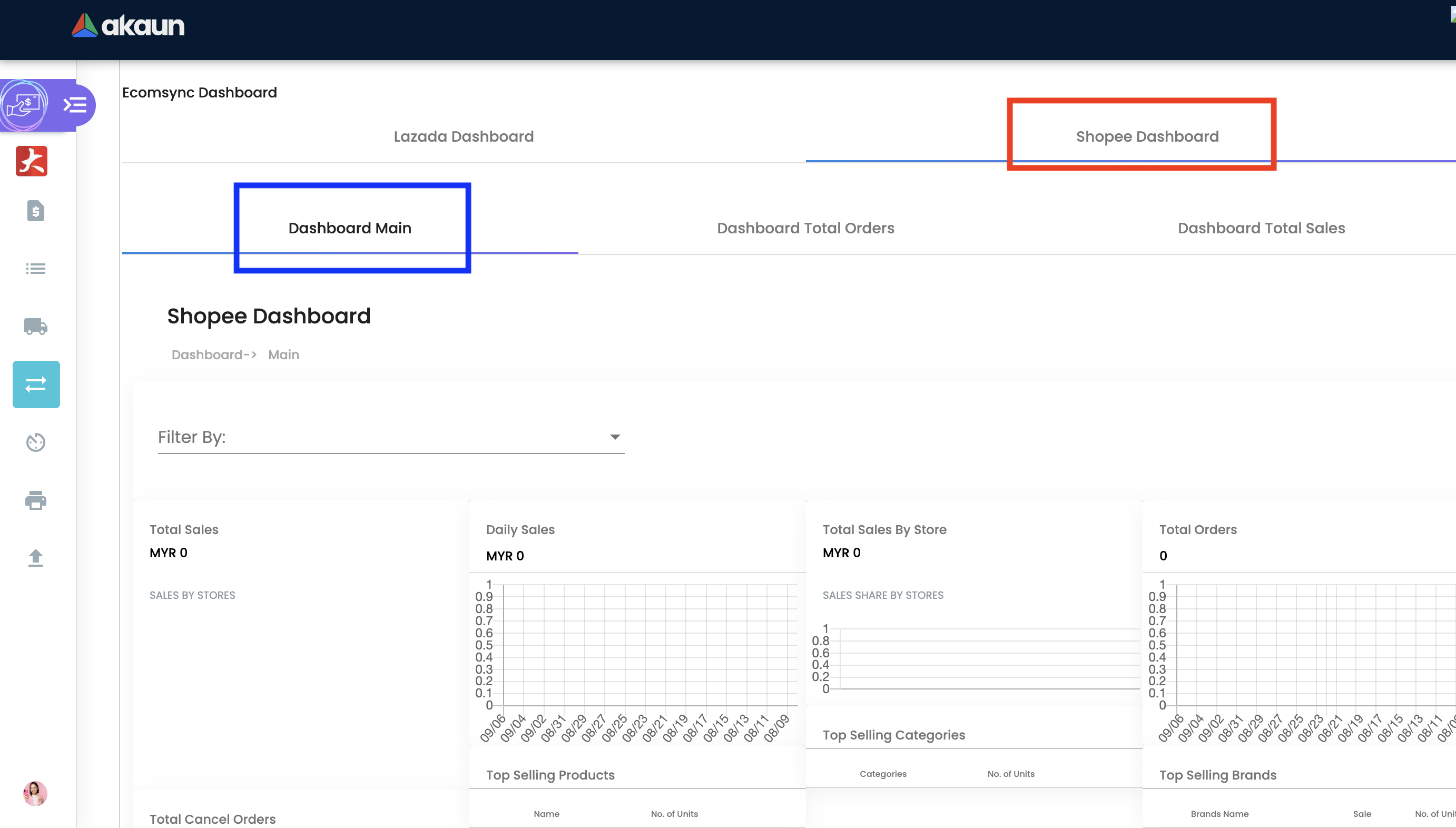Click the upload arrow sidebar icon
Viewport: 1456px width, 828px height.
point(35,558)
